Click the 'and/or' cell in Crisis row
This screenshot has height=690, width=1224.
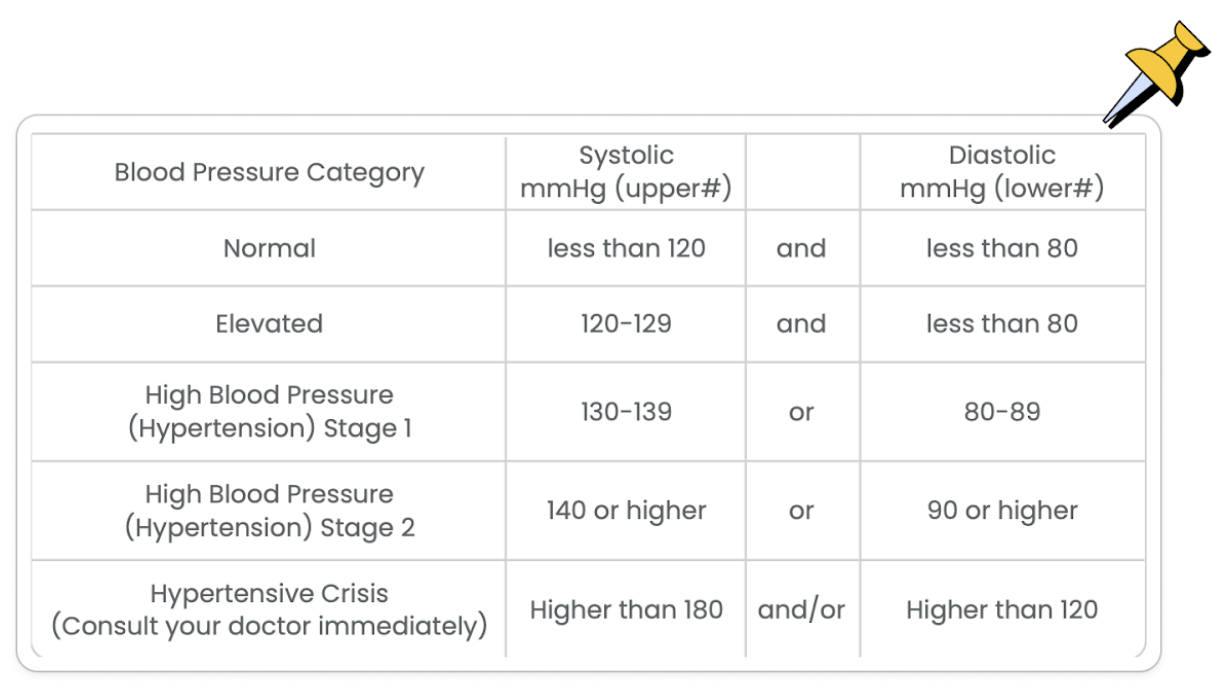click(x=801, y=609)
